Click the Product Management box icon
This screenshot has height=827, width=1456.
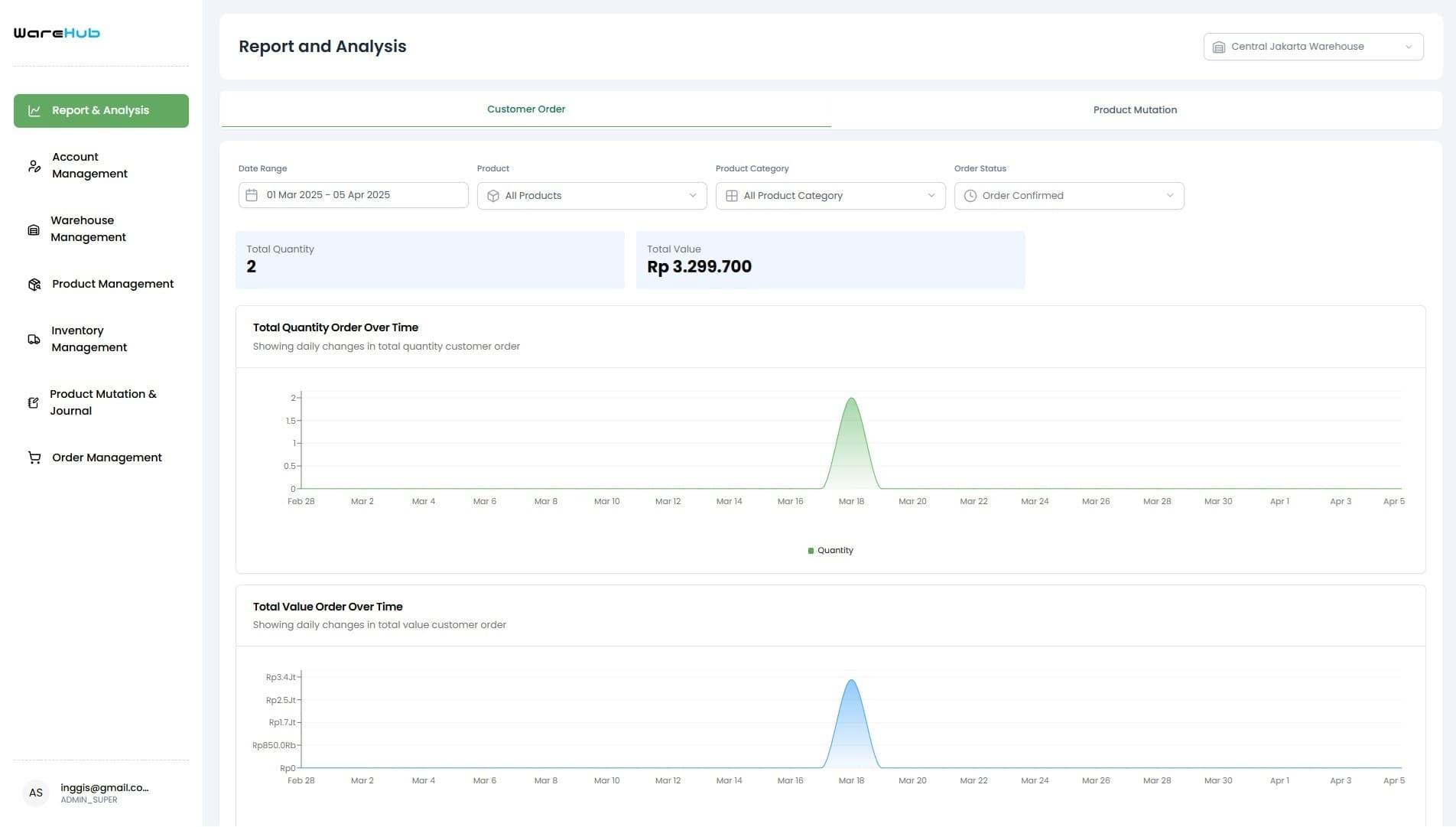point(34,284)
